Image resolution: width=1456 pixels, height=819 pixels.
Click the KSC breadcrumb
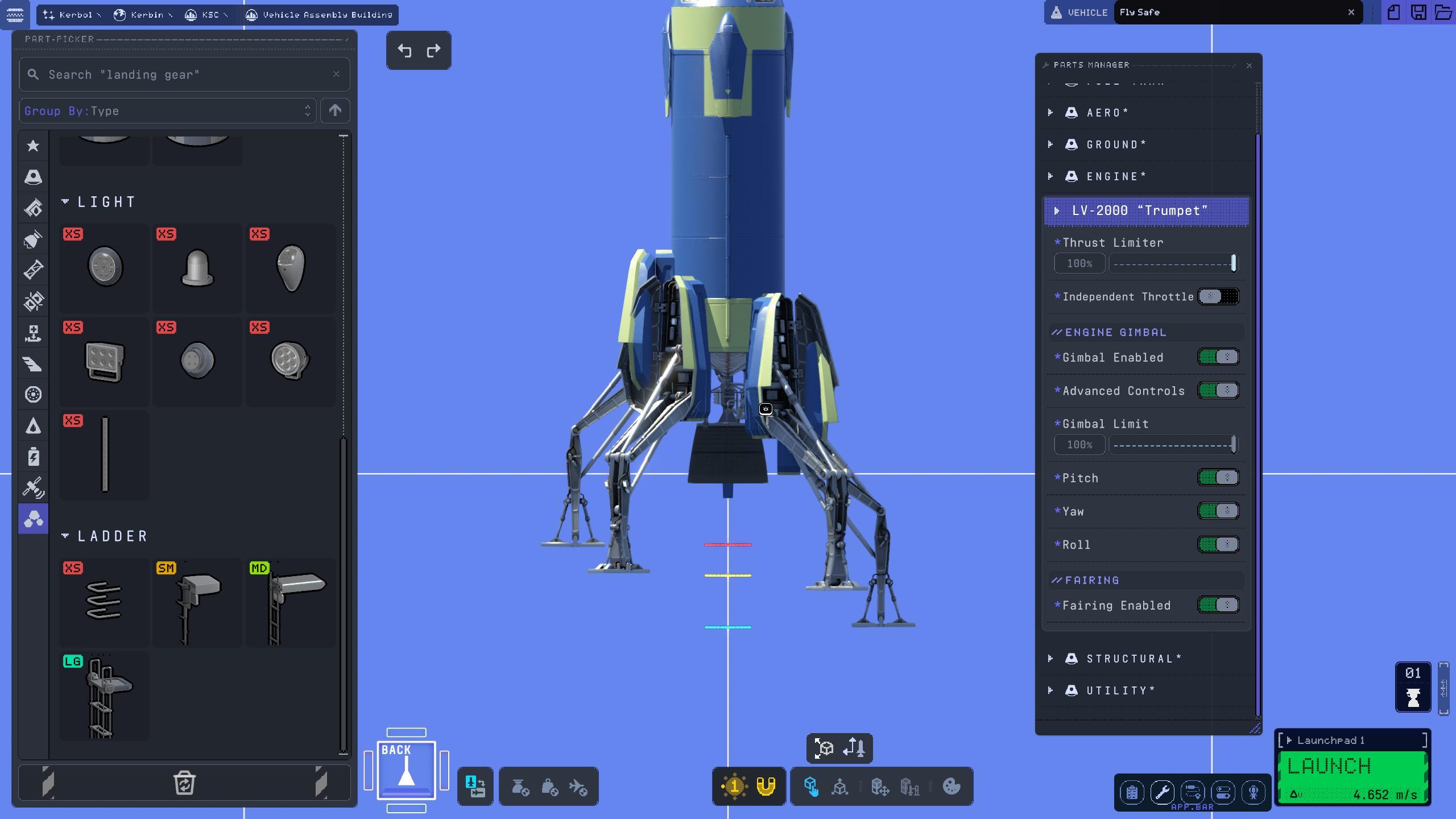206,15
